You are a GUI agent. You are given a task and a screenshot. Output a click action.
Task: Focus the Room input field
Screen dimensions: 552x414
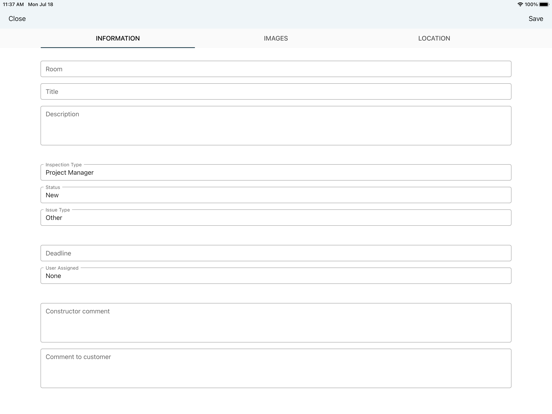[276, 69]
